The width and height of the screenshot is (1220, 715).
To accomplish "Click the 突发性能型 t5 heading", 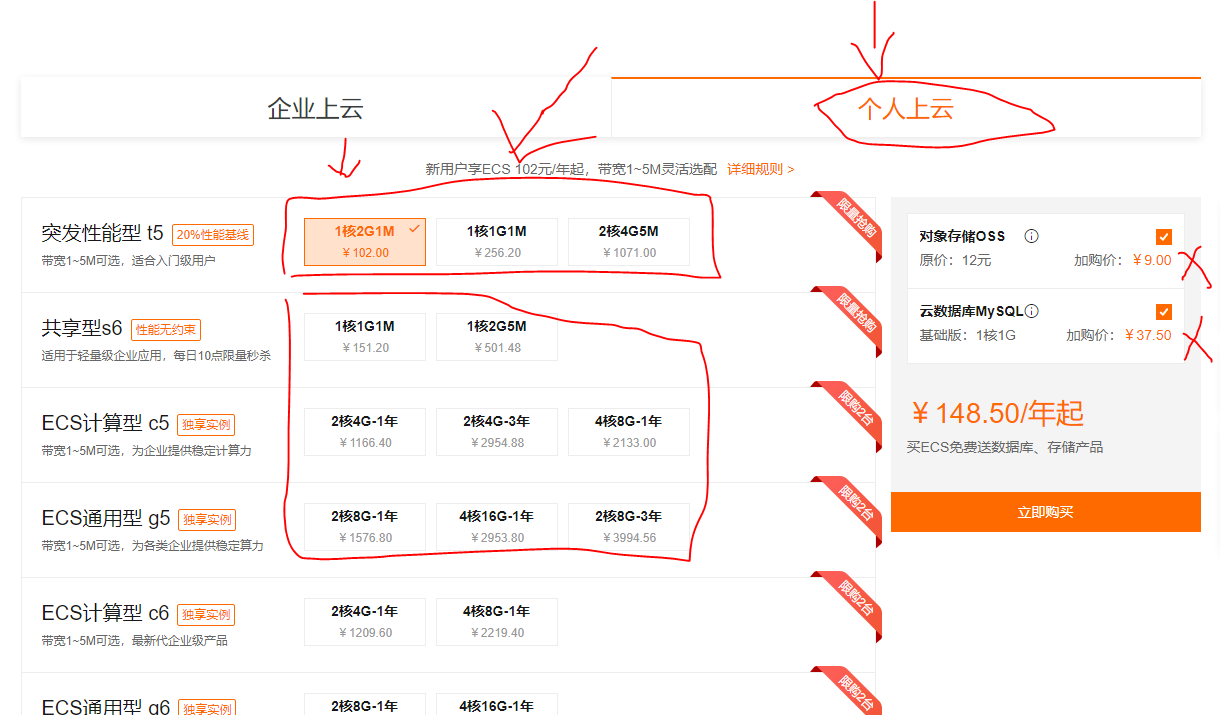I will [102, 234].
